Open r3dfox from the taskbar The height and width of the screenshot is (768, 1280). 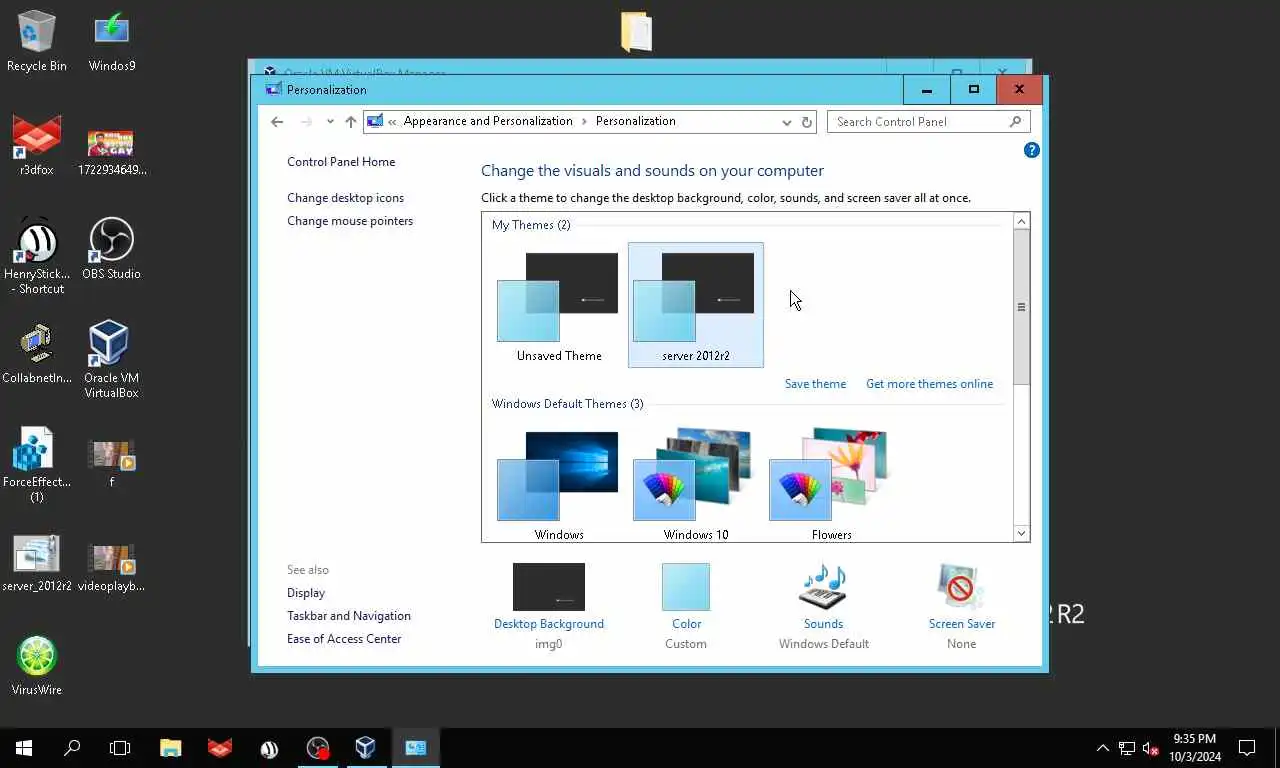tap(220, 747)
